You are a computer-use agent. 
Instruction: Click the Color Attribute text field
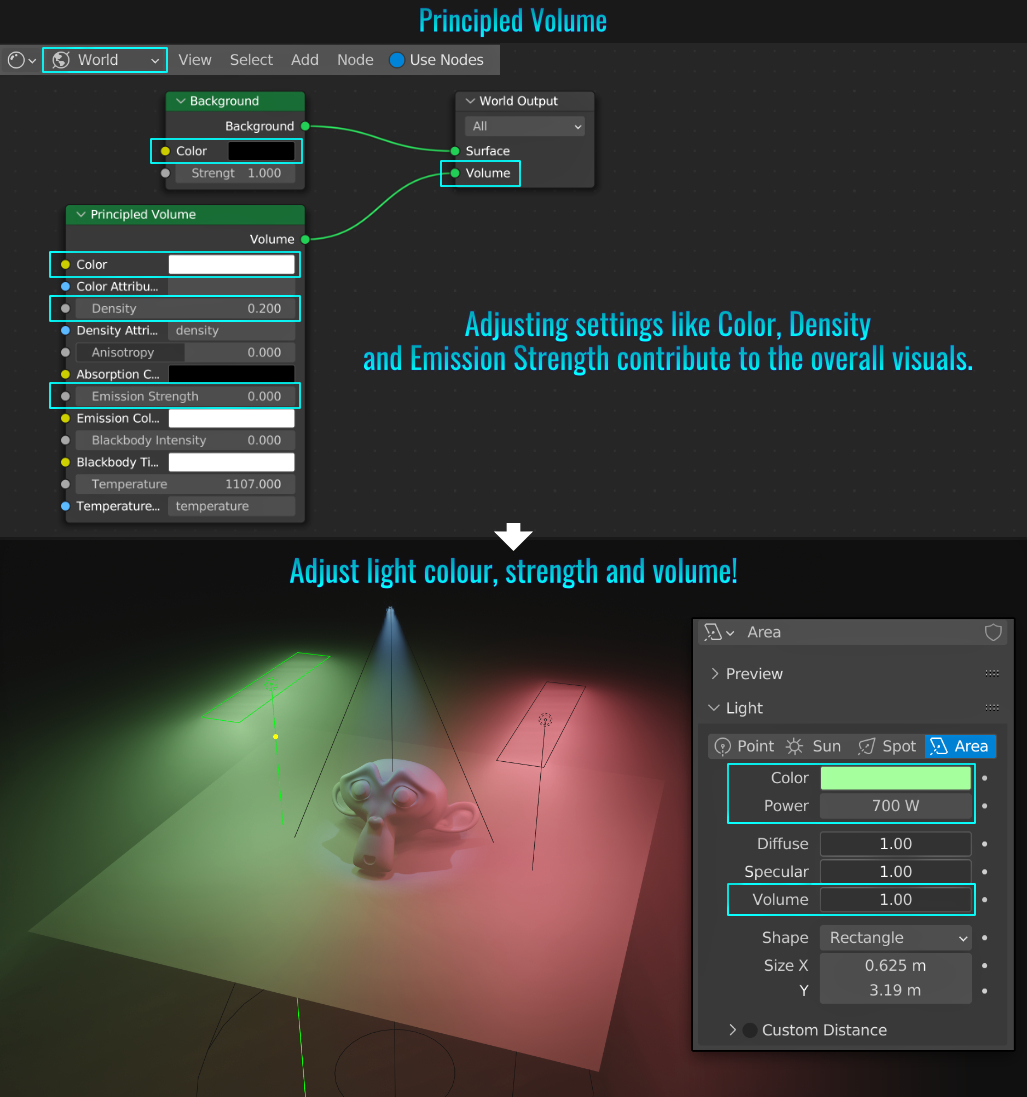point(232,287)
